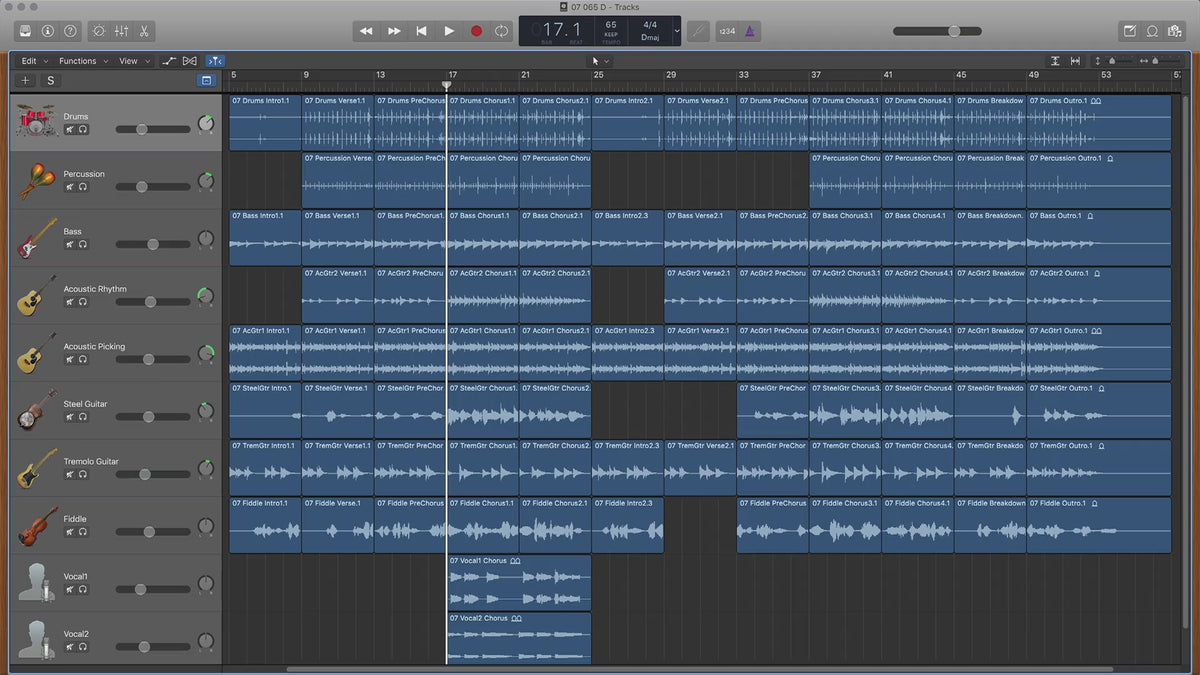Open the scissors Editors icon
Screen dimensions: 1200x675
point(144,31)
